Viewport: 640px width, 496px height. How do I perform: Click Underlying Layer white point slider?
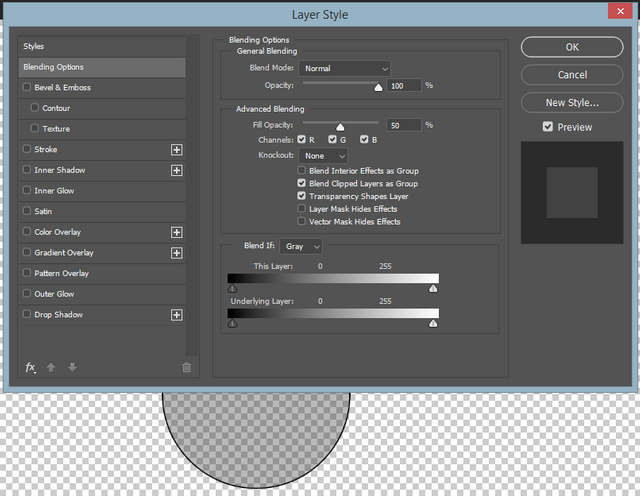click(x=433, y=324)
